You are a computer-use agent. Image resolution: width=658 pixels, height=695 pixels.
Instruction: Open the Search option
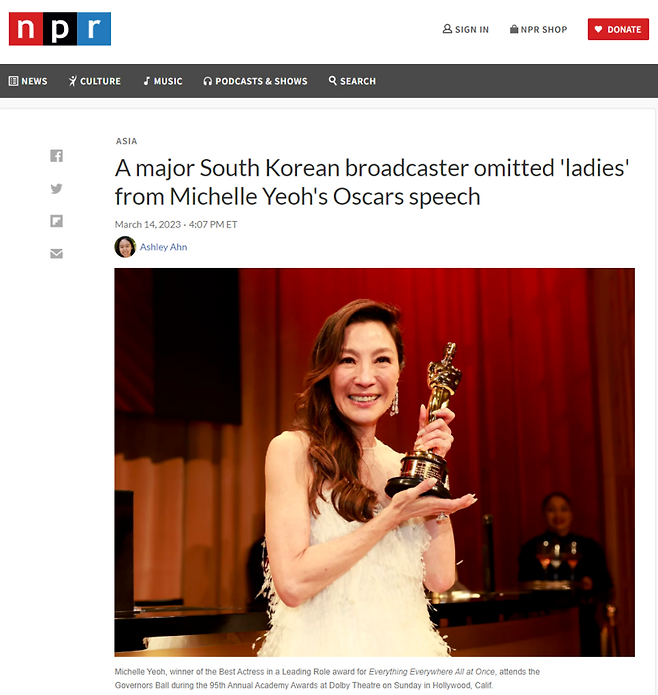pyautogui.click(x=352, y=81)
